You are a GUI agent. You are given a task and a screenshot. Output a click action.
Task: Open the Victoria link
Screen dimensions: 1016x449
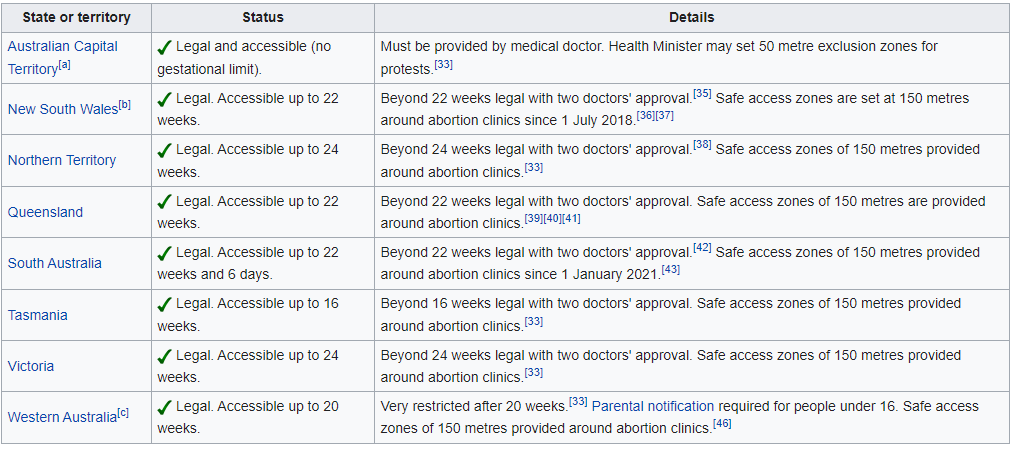point(31,366)
